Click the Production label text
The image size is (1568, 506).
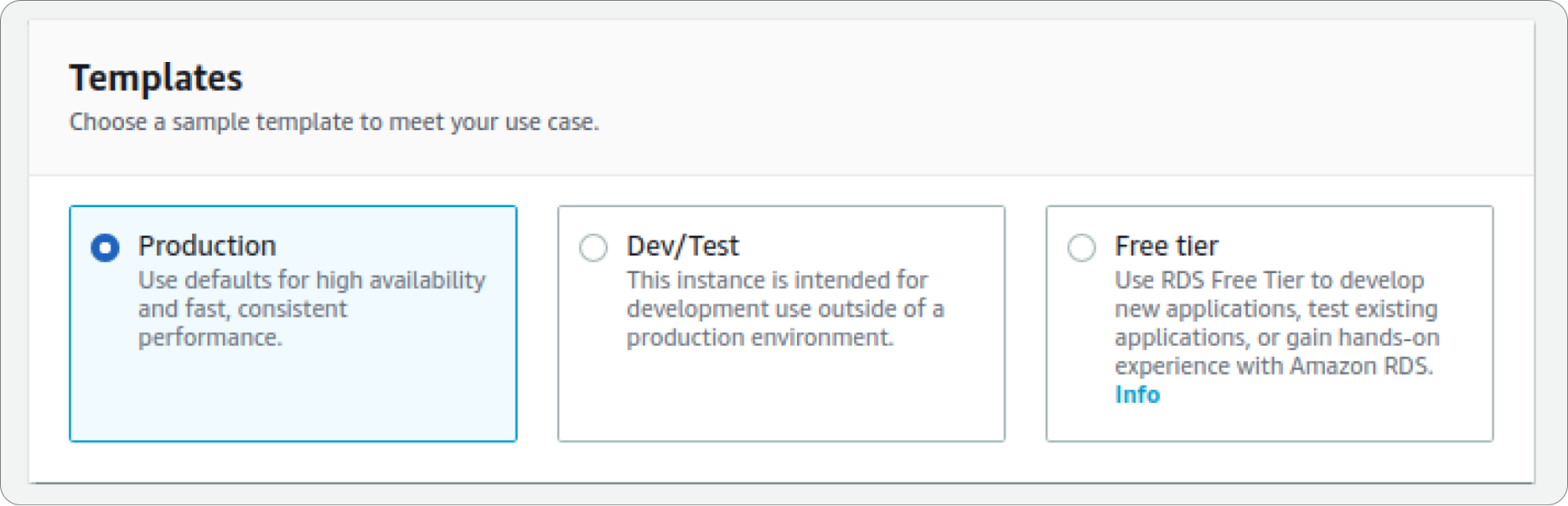tap(207, 246)
